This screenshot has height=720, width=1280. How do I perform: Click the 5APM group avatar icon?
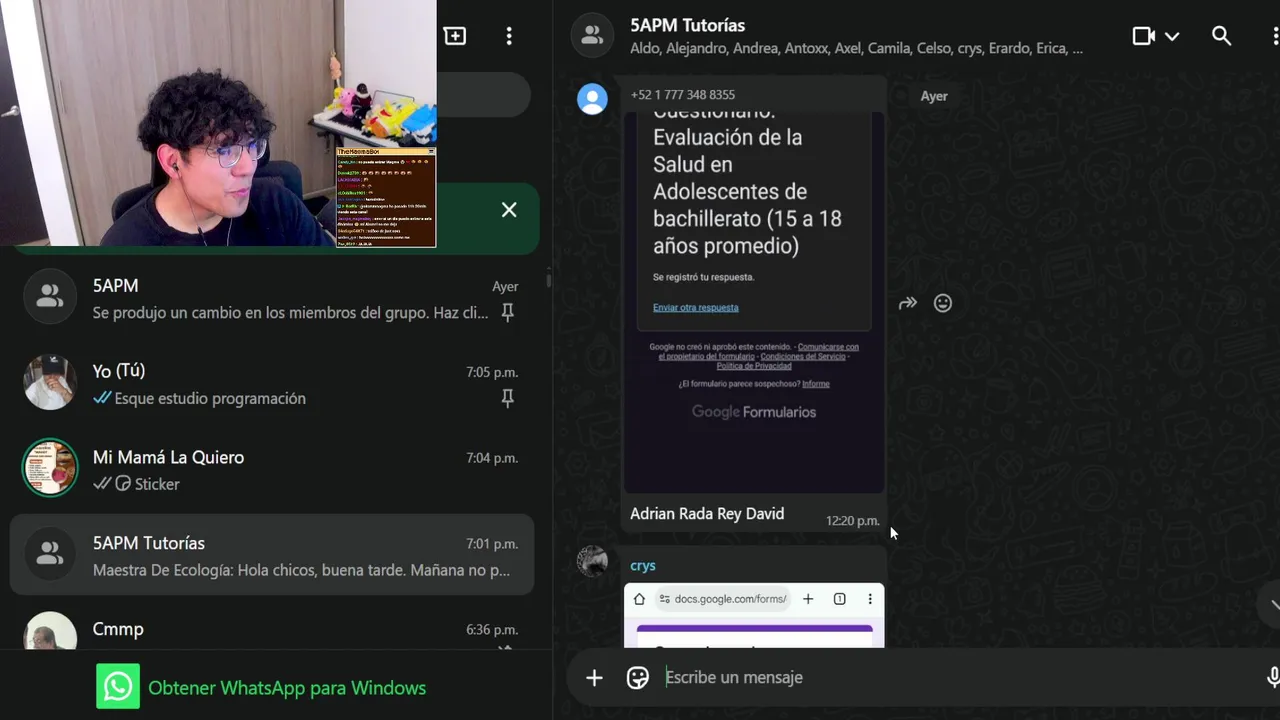(x=50, y=296)
